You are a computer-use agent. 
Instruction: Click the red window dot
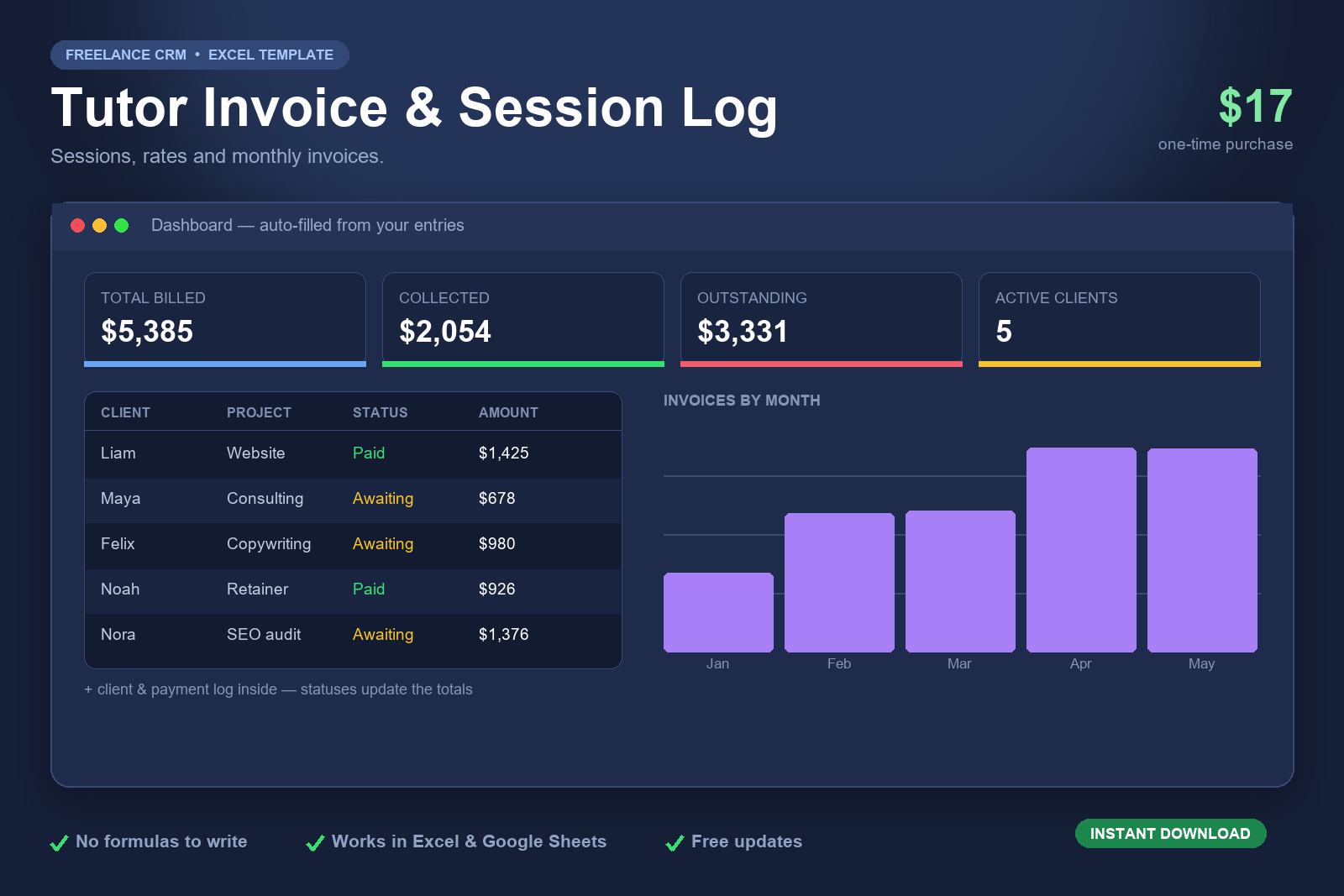pos(77,225)
